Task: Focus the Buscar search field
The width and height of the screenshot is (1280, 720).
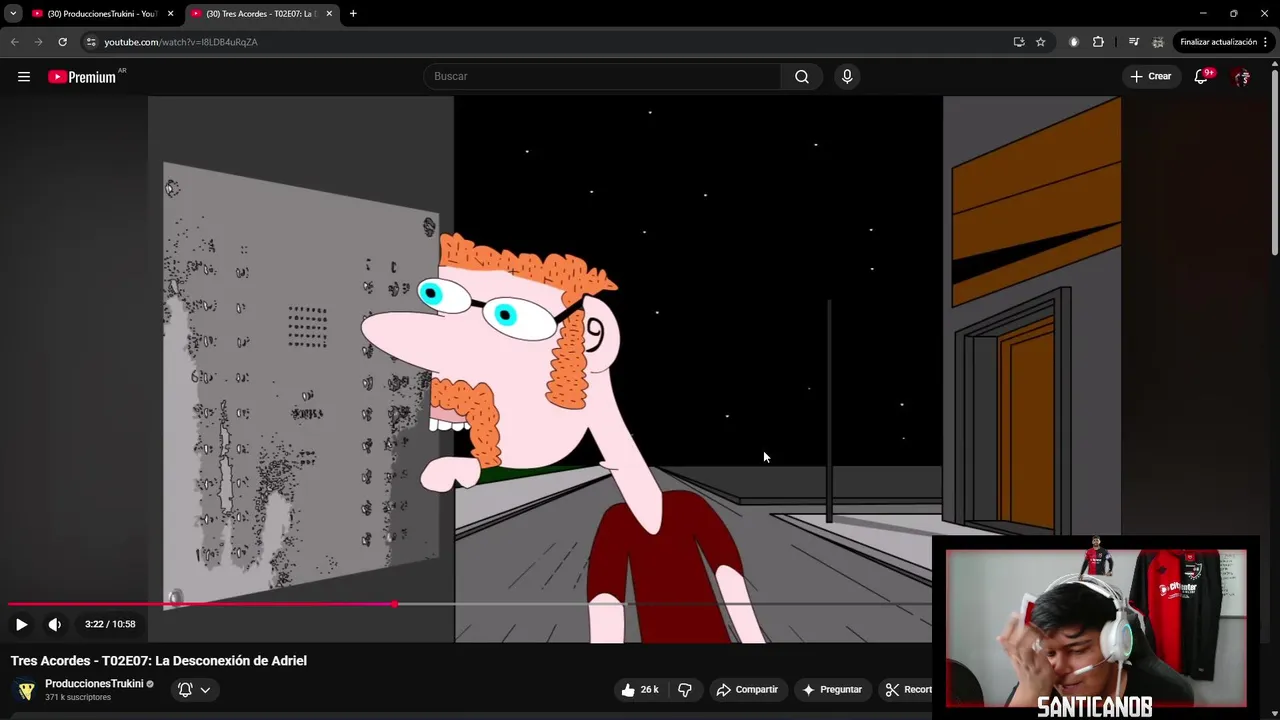Action: tap(604, 77)
